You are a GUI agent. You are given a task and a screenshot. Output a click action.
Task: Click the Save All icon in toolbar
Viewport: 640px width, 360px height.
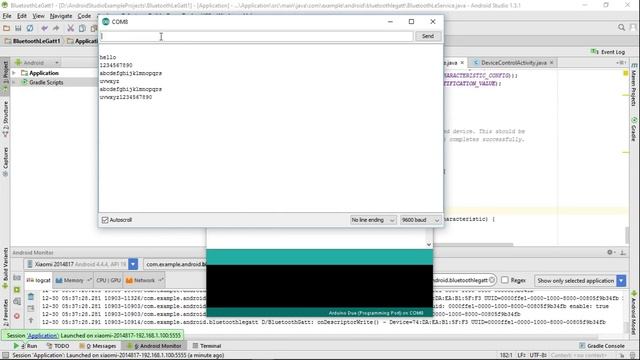[x=18, y=28]
